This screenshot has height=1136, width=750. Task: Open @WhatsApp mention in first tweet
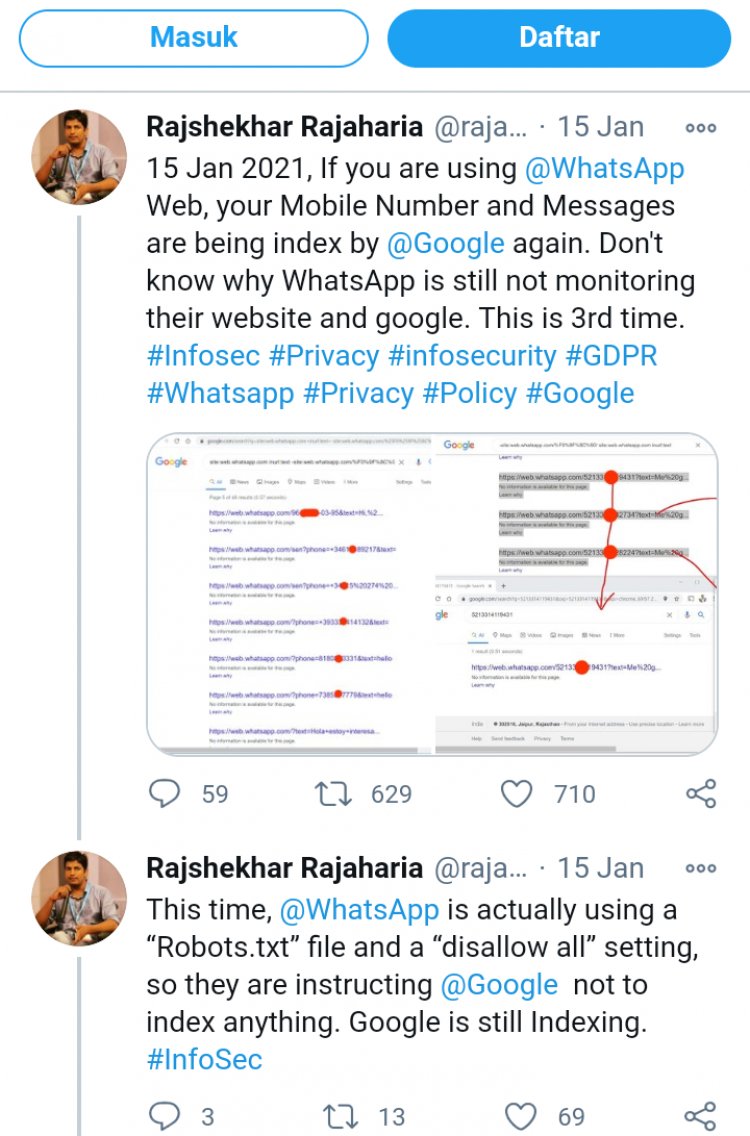[605, 168]
